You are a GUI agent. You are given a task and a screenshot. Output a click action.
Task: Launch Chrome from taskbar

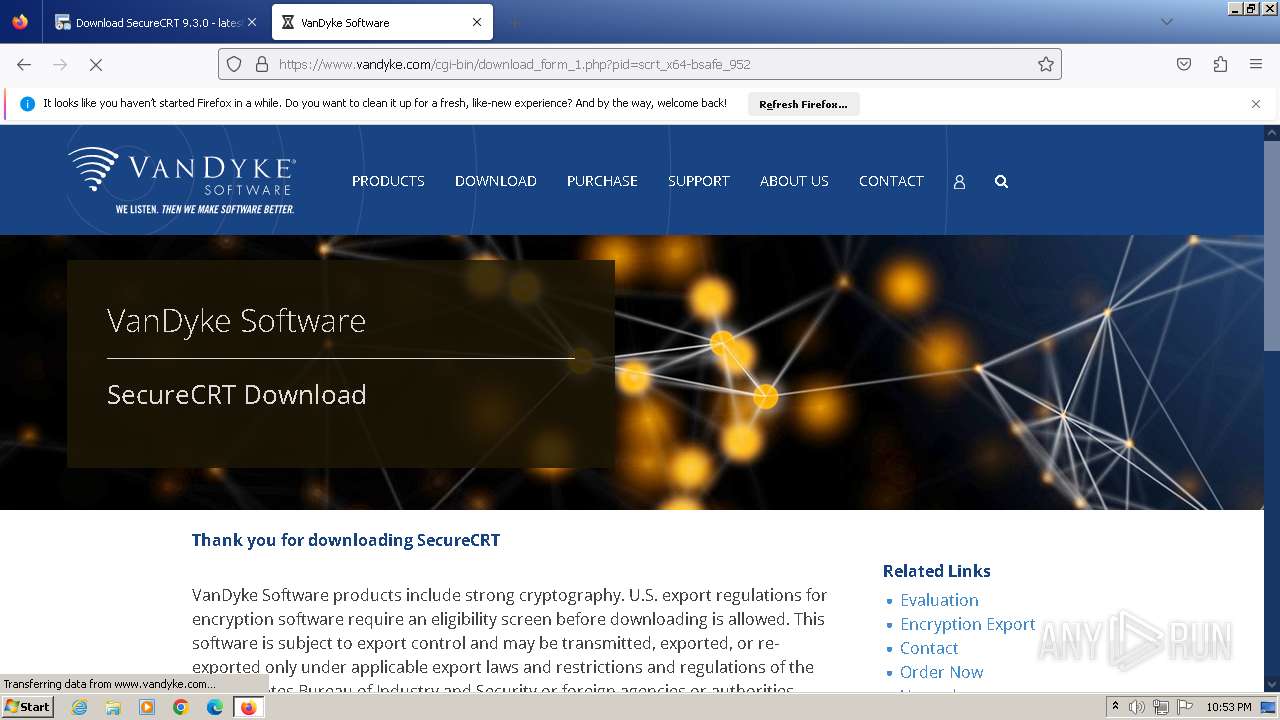[x=181, y=707]
